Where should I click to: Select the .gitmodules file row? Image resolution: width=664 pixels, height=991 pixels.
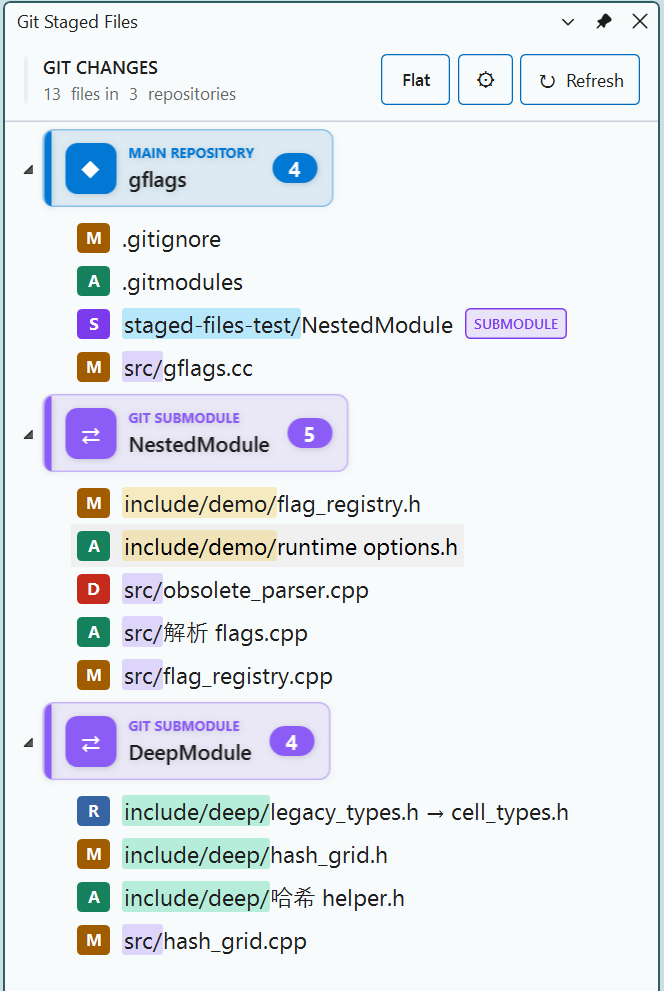(x=160, y=281)
